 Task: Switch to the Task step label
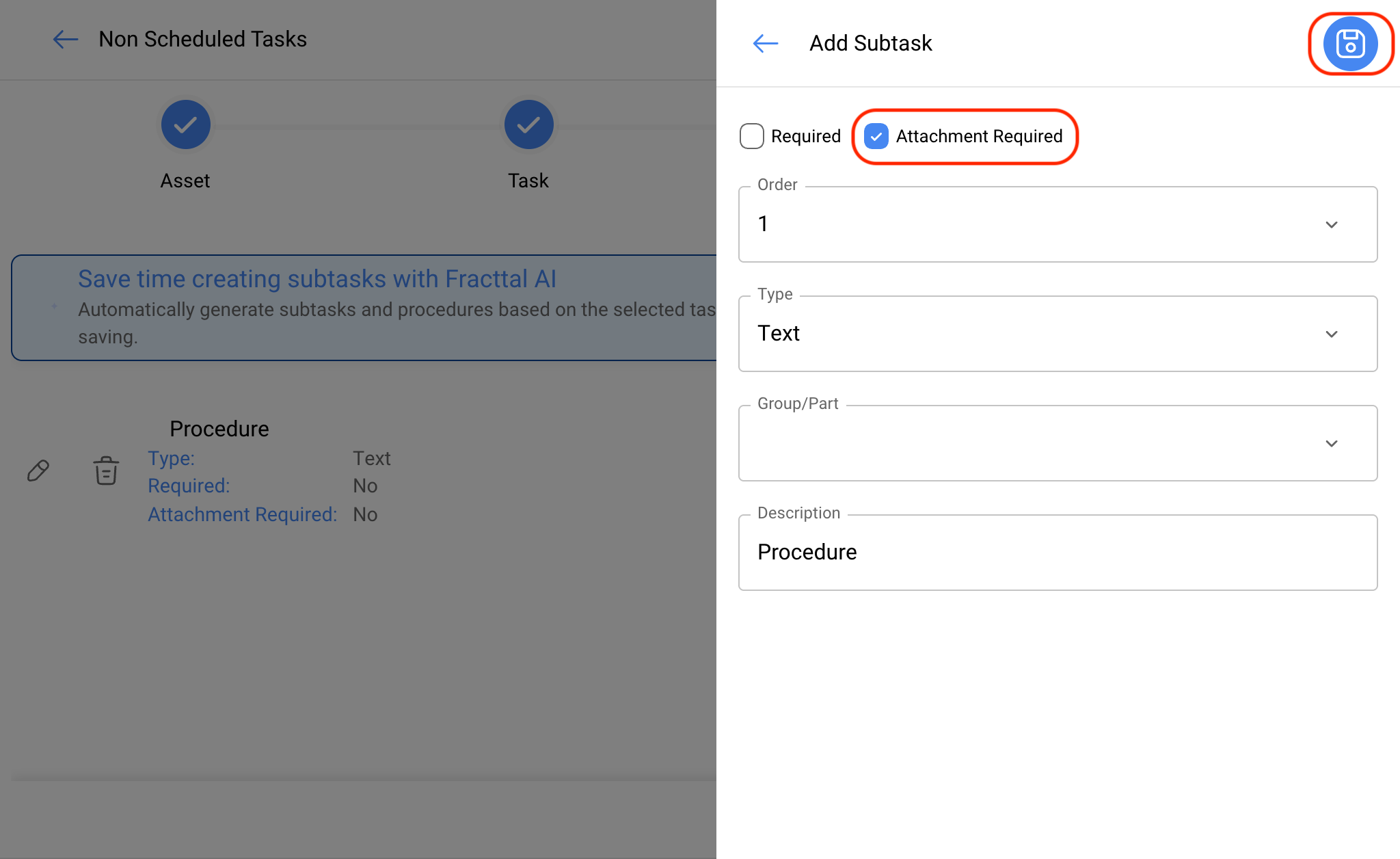point(528,181)
